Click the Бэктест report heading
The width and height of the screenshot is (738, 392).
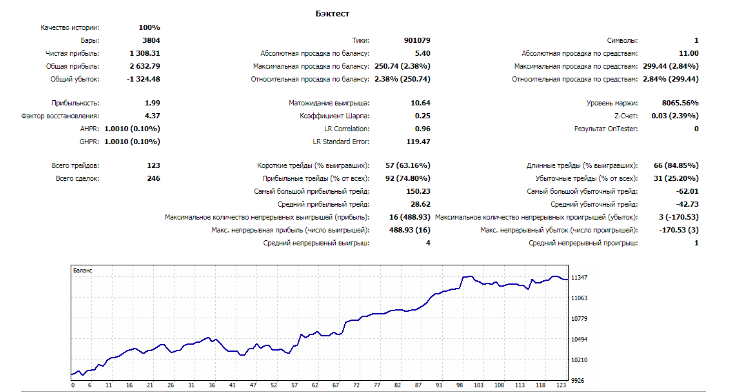click(x=332, y=14)
